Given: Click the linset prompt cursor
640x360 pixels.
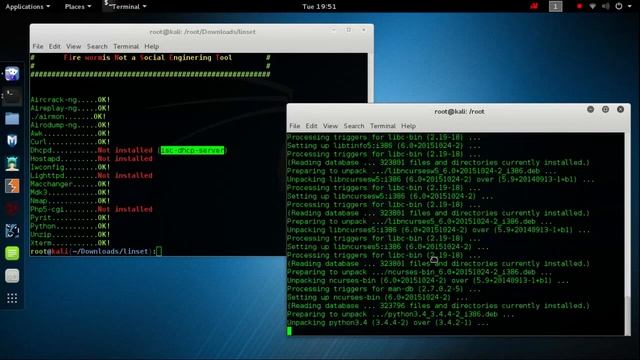Looking at the screenshot, I should pos(159,251).
